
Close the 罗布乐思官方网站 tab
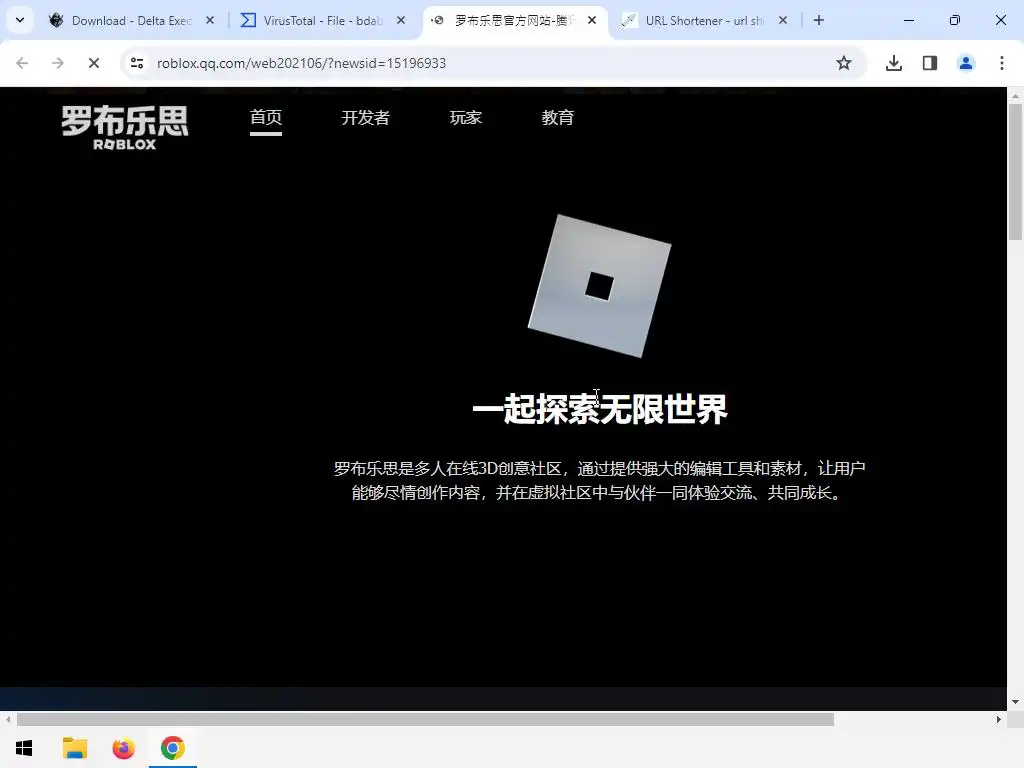(x=592, y=20)
